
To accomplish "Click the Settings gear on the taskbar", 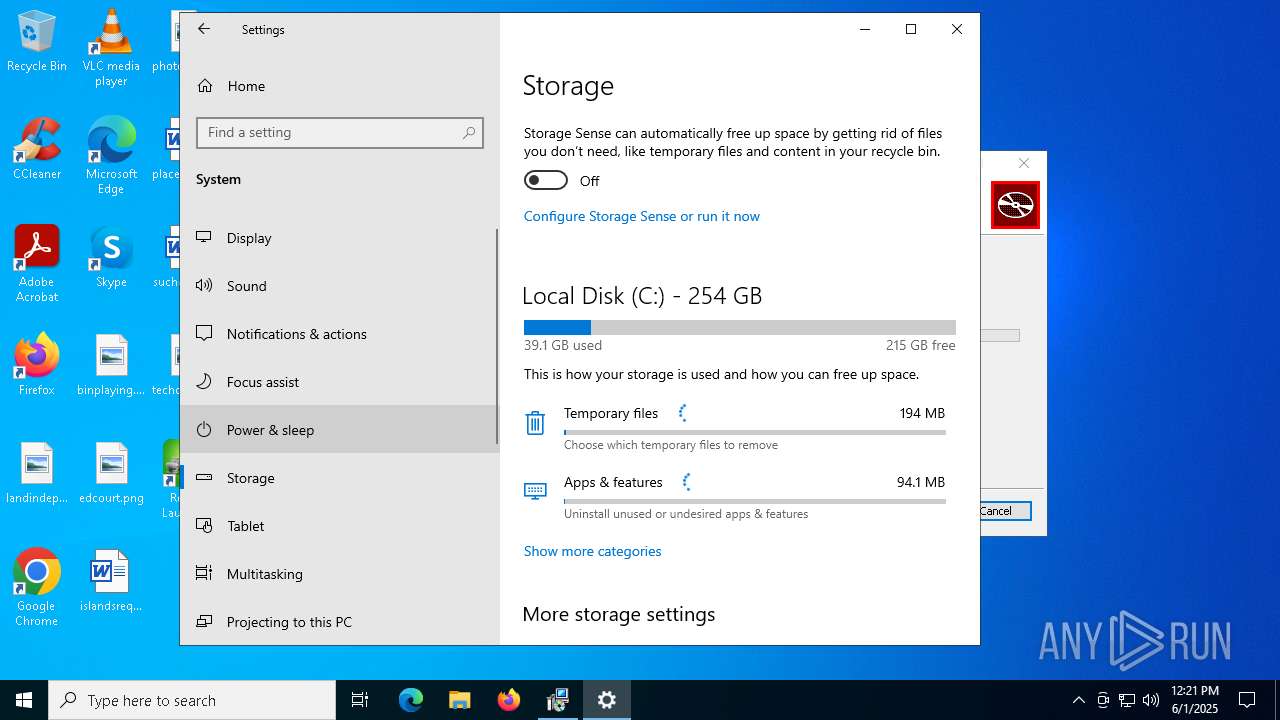I will point(607,700).
